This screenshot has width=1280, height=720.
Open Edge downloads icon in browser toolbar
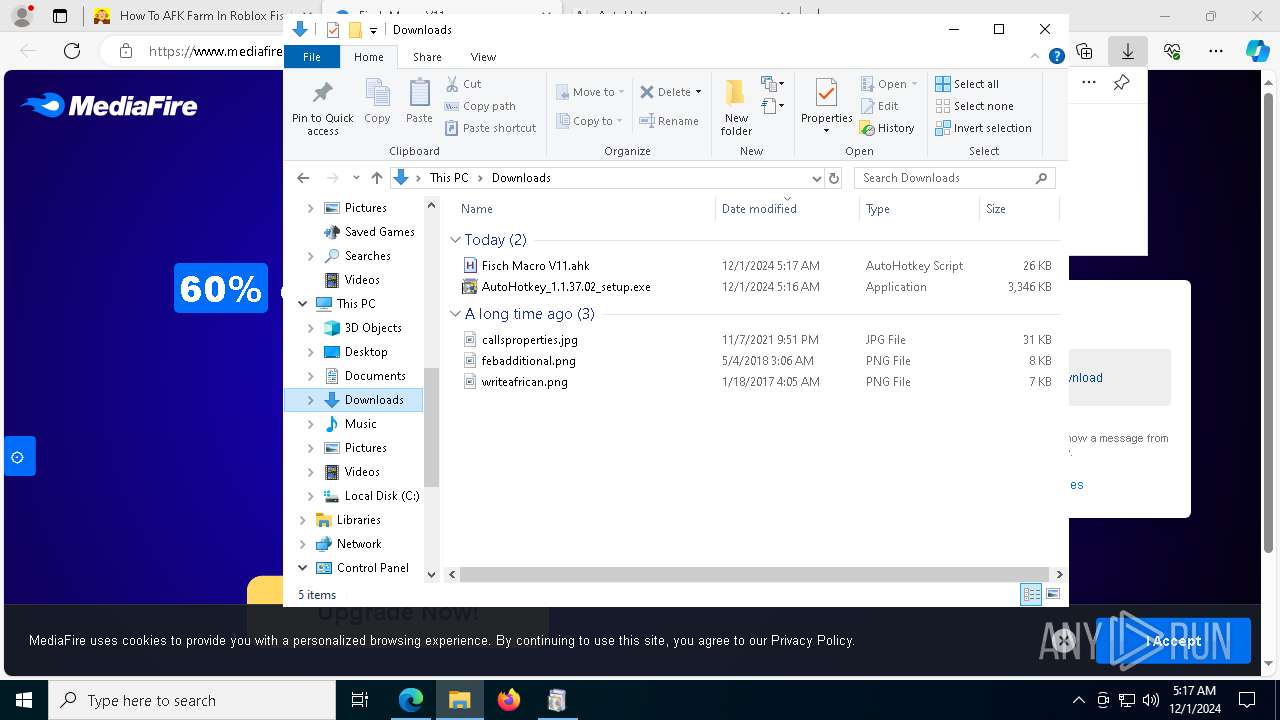pos(1127,51)
